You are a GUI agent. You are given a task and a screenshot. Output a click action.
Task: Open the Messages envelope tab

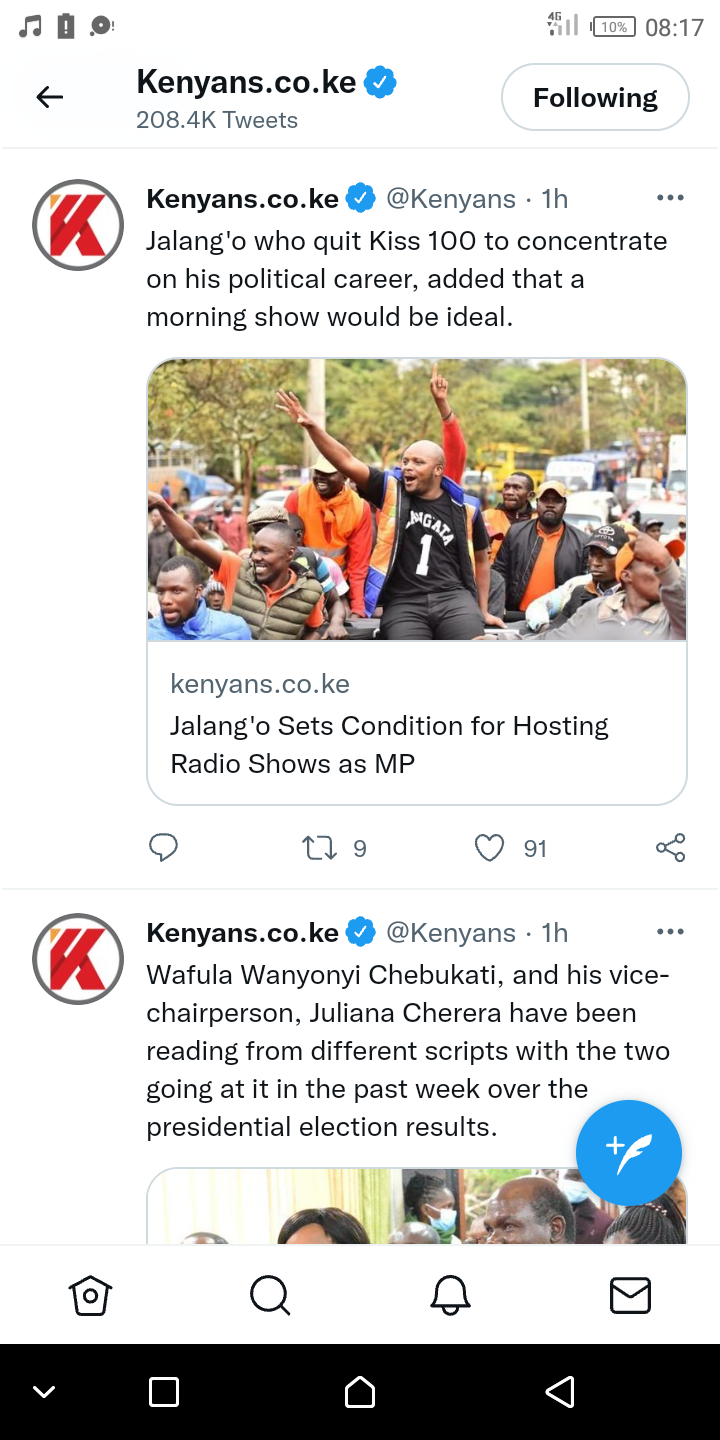tap(630, 1296)
